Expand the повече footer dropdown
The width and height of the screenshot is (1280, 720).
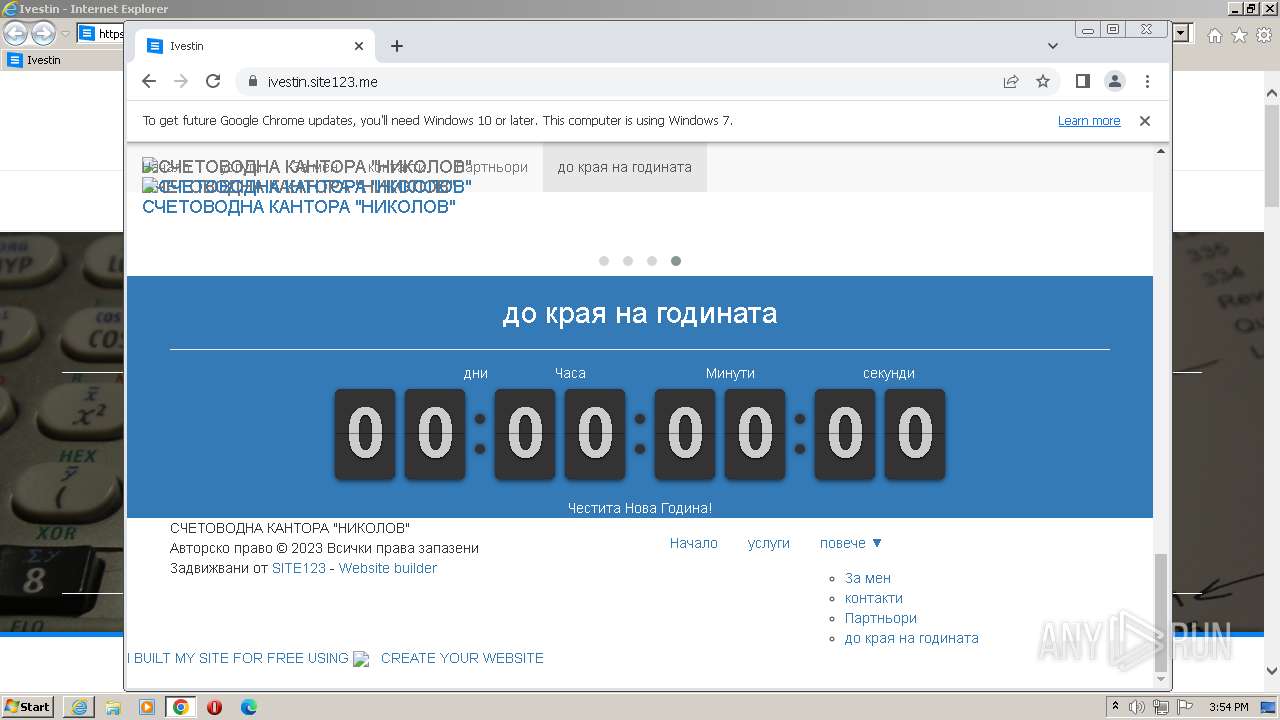click(x=851, y=543)
